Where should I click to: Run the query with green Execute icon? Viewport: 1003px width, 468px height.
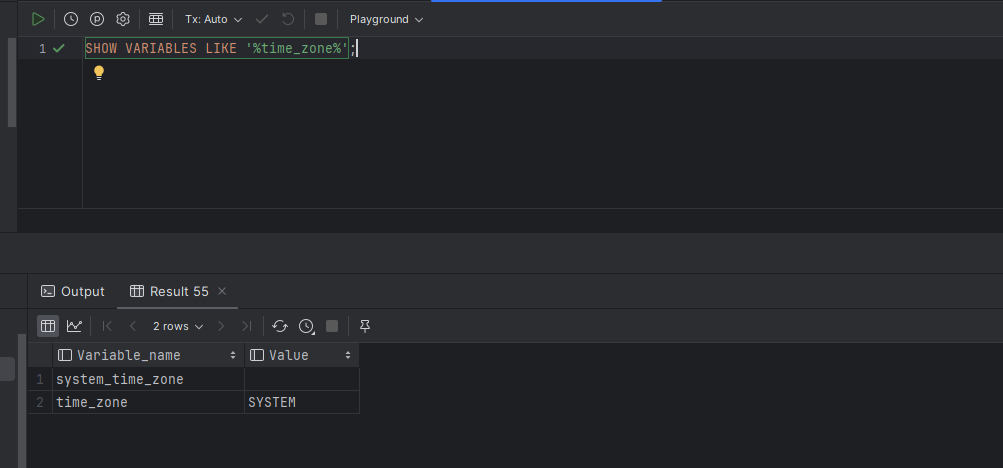(38, 19)
